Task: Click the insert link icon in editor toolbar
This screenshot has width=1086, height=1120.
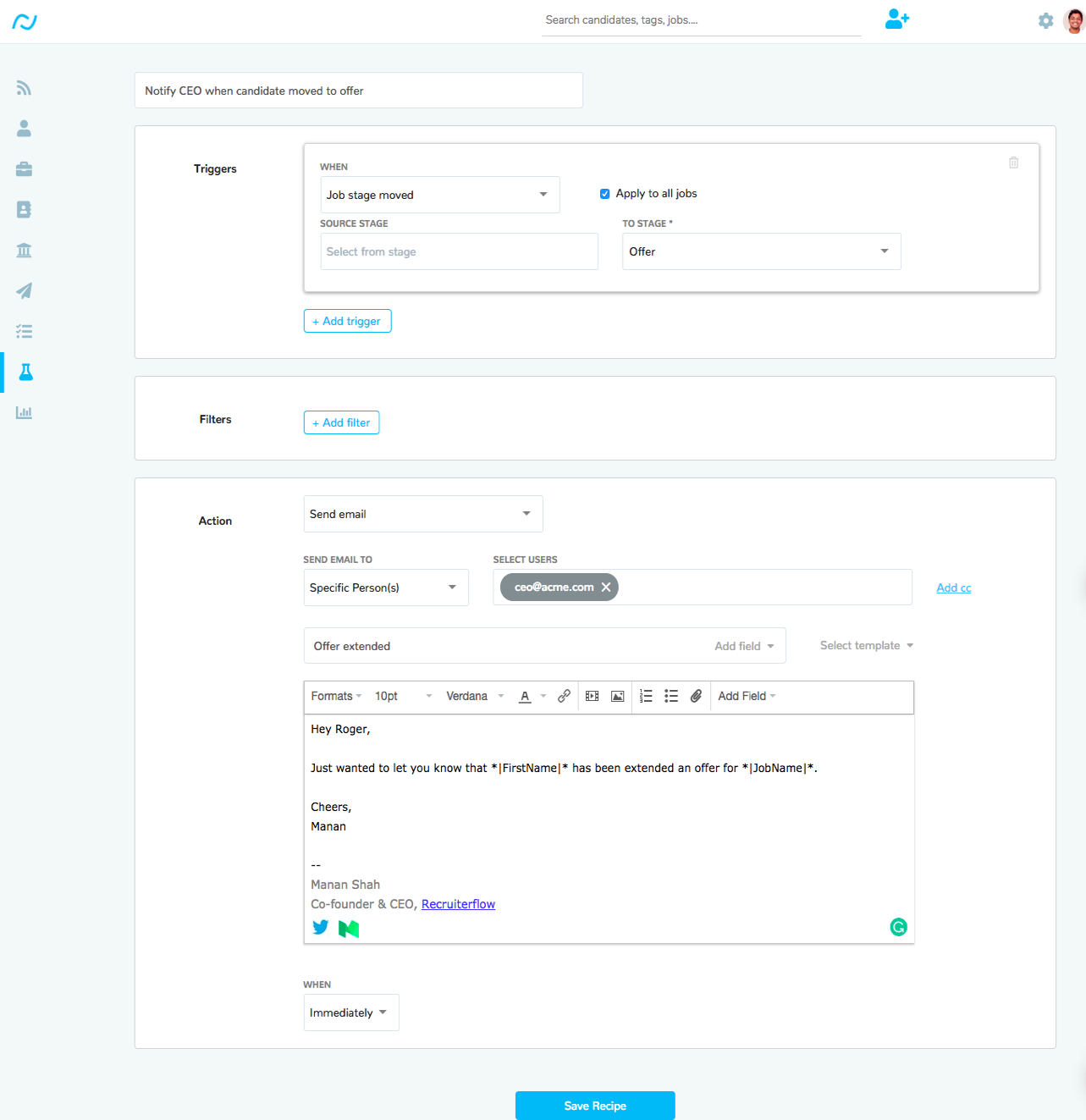Action: click(x=564, y=696)
